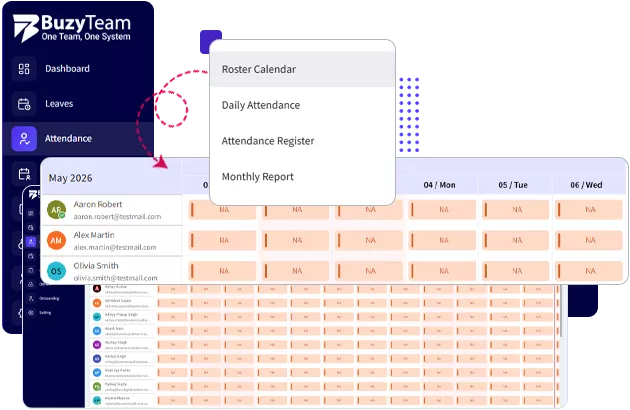The height and width of the screenshot is (410, 630).
Task: Open Alex Martin's name in the roster
Action: (94, 235)
